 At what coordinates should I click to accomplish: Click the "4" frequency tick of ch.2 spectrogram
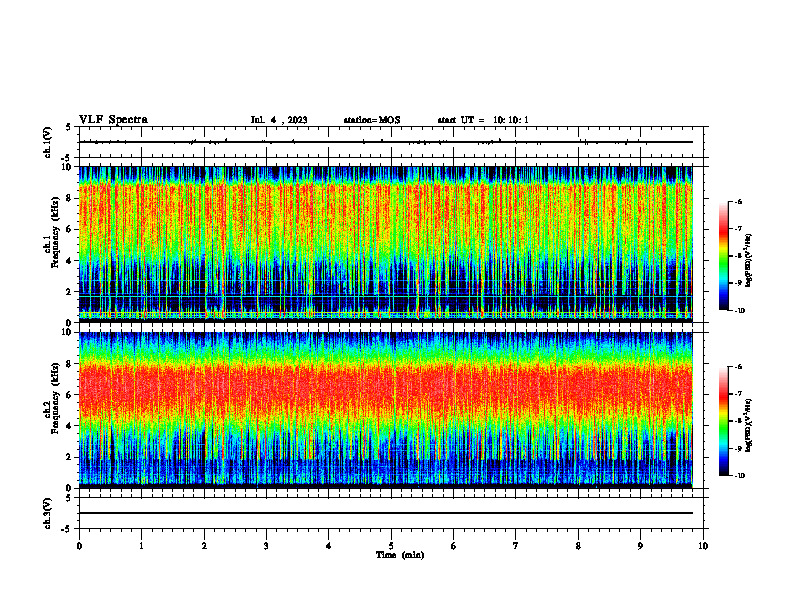(x=70, y=426)
